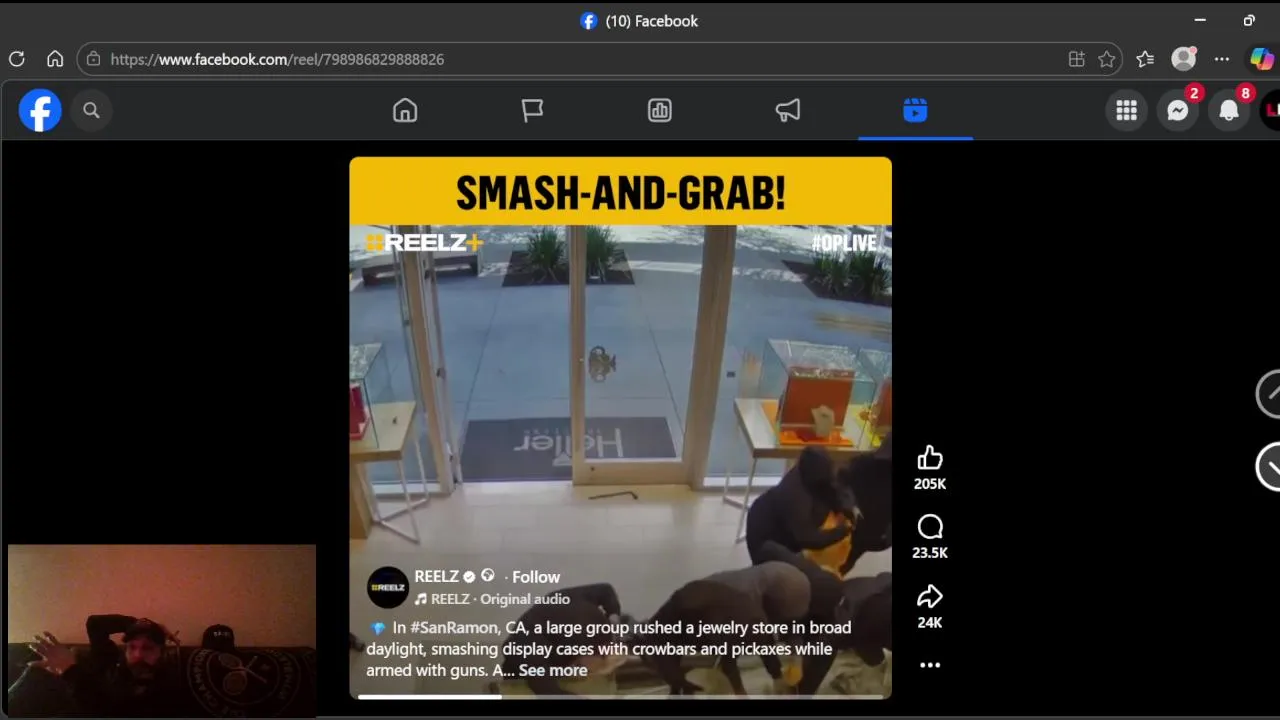Like the reel with thumbs-up icon
1280x720 pixels.
click(930, 458)
